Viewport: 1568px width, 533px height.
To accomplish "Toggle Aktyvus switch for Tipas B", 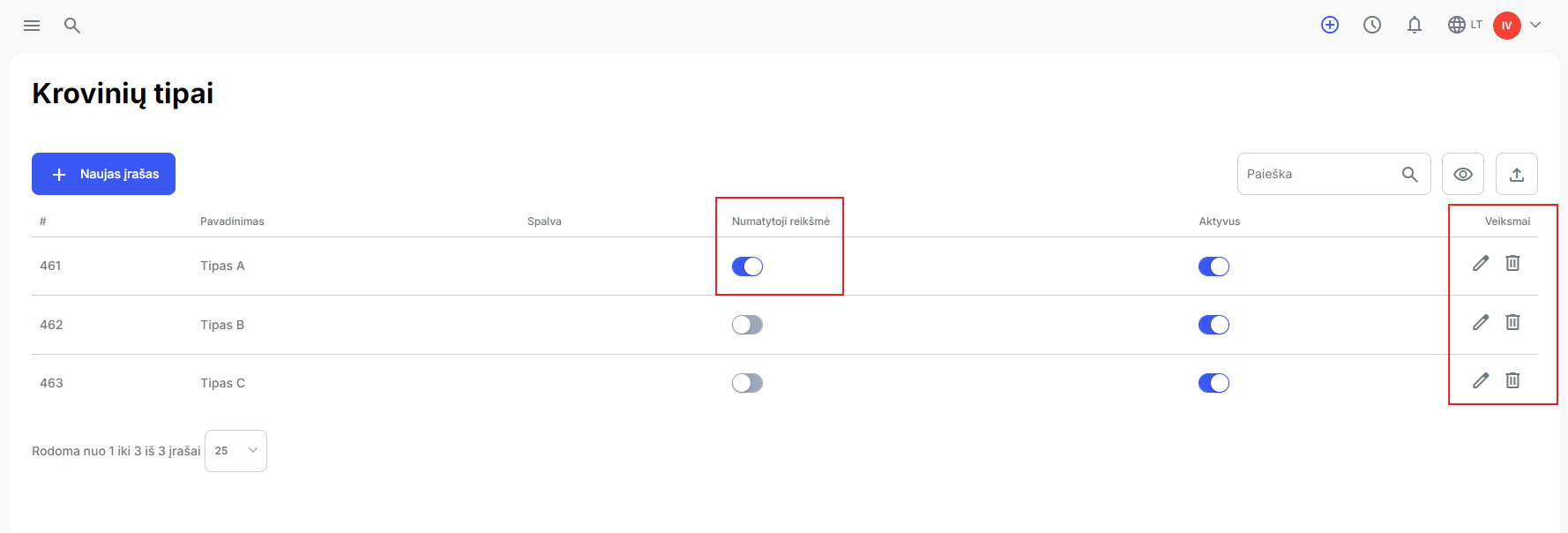I will tap(1213, 325).
